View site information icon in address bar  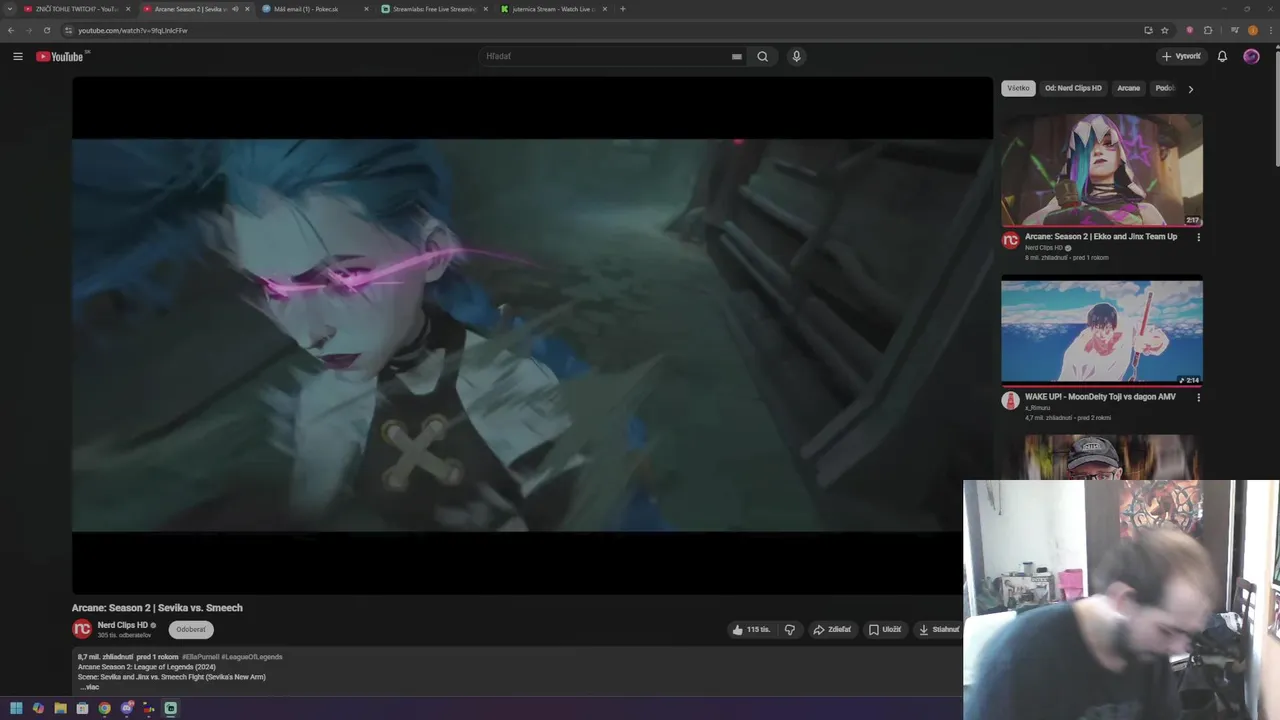coord(68,30)
